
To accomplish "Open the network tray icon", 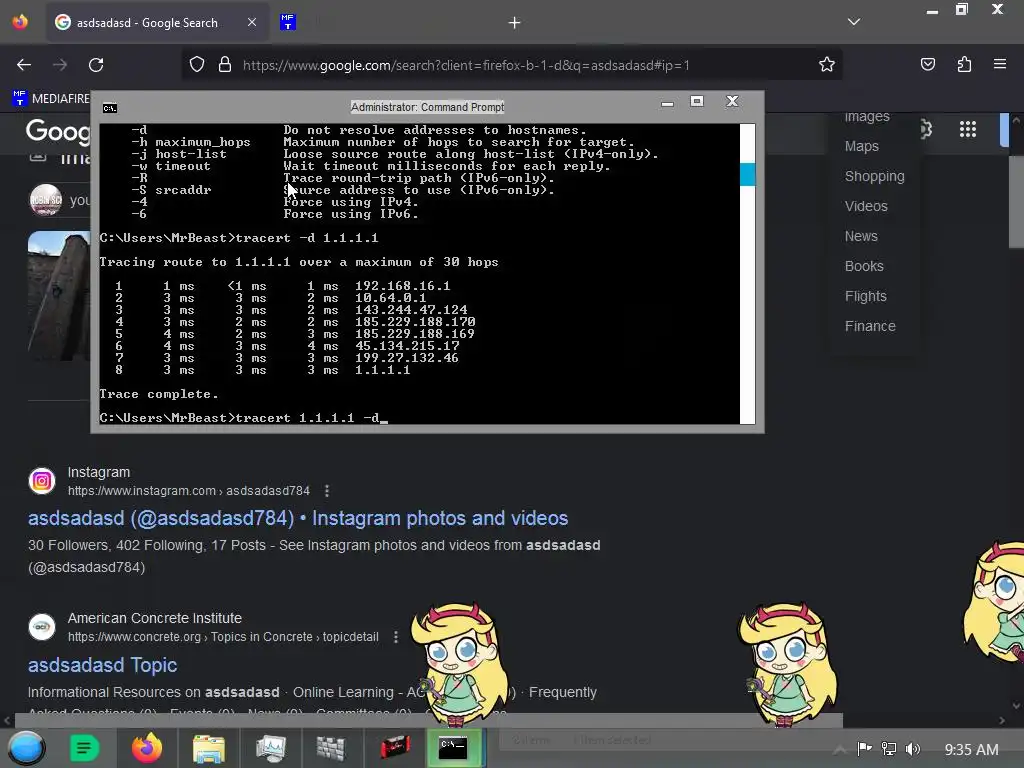I will [889, 749].
